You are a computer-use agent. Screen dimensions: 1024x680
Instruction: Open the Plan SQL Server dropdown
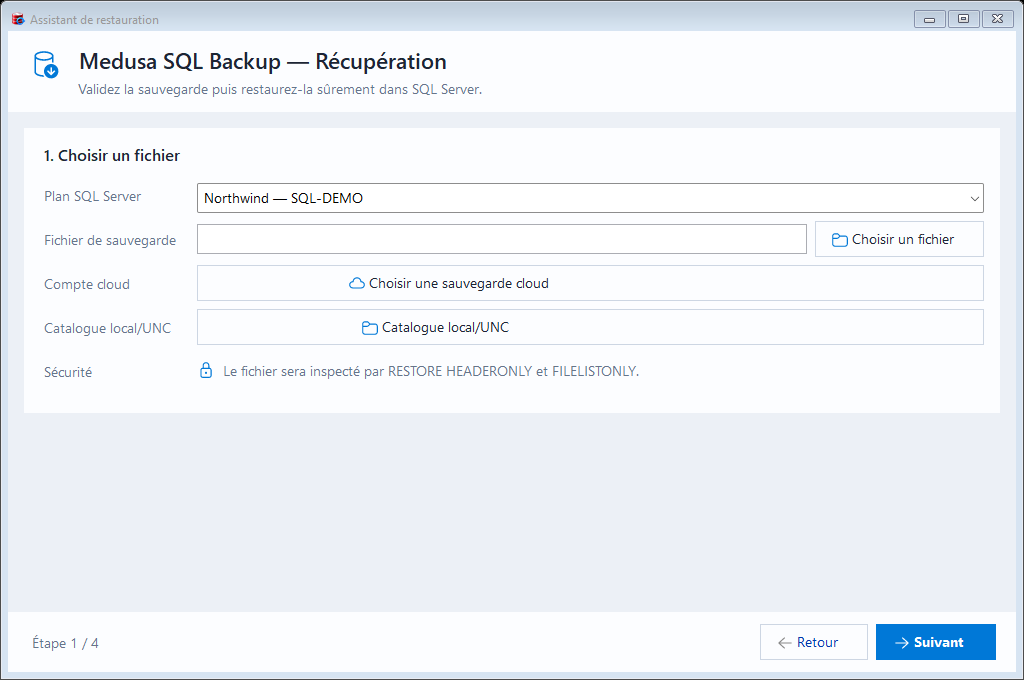(590, 198)
